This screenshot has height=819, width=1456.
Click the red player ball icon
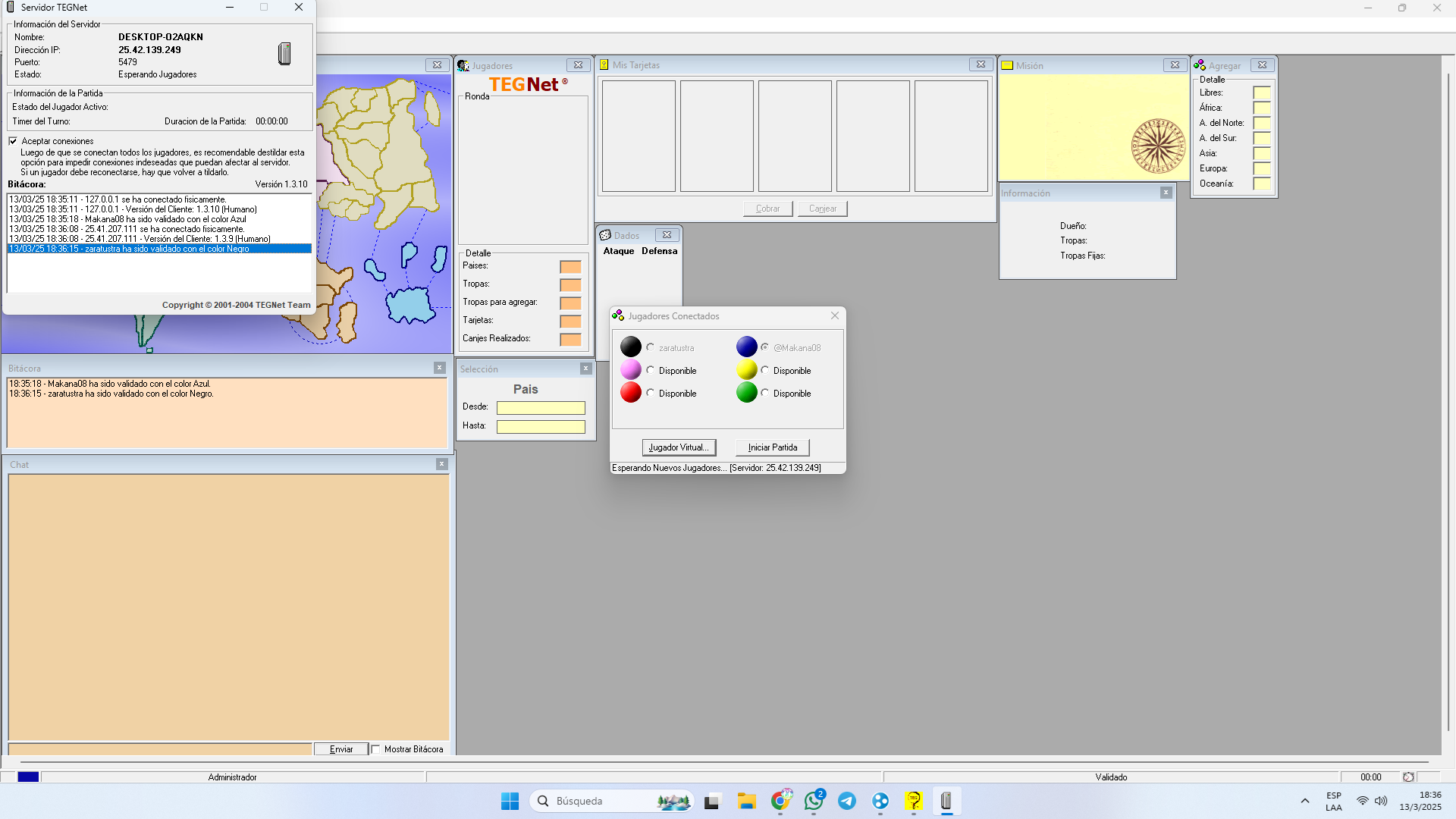[631, 392]
